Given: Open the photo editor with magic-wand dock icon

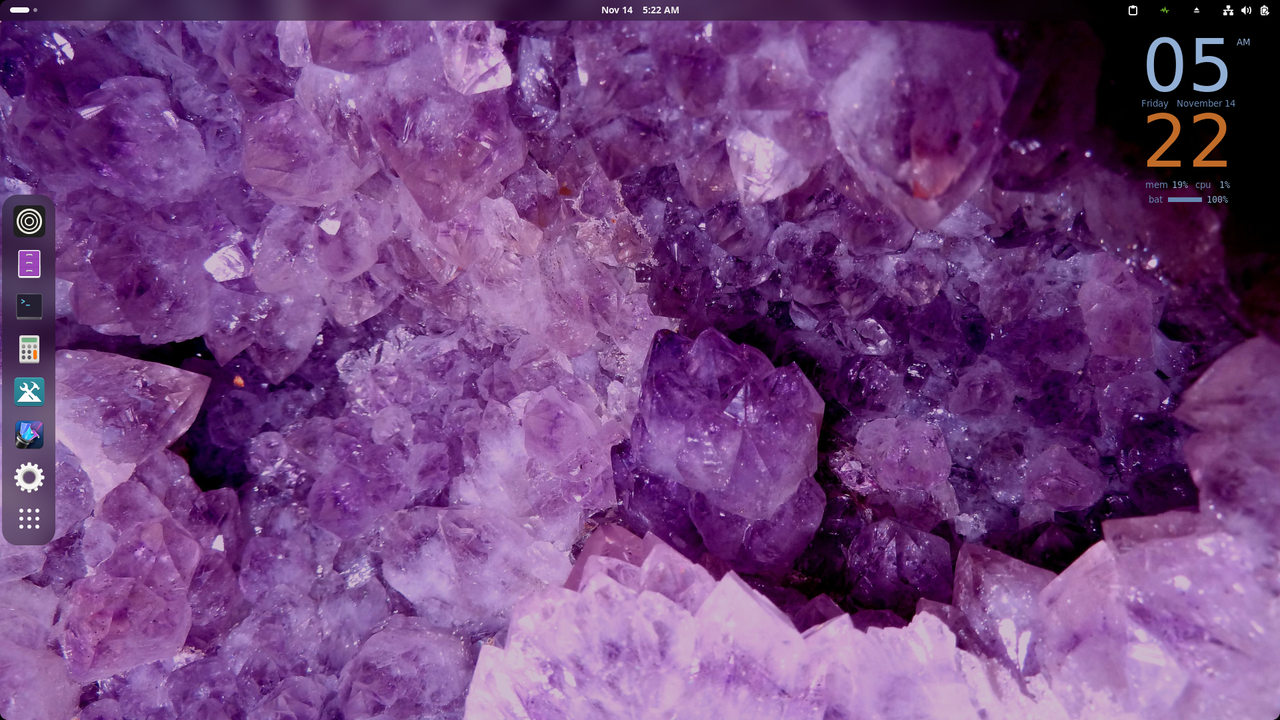Looking at the screenshot, I should (x=29, y=435).
